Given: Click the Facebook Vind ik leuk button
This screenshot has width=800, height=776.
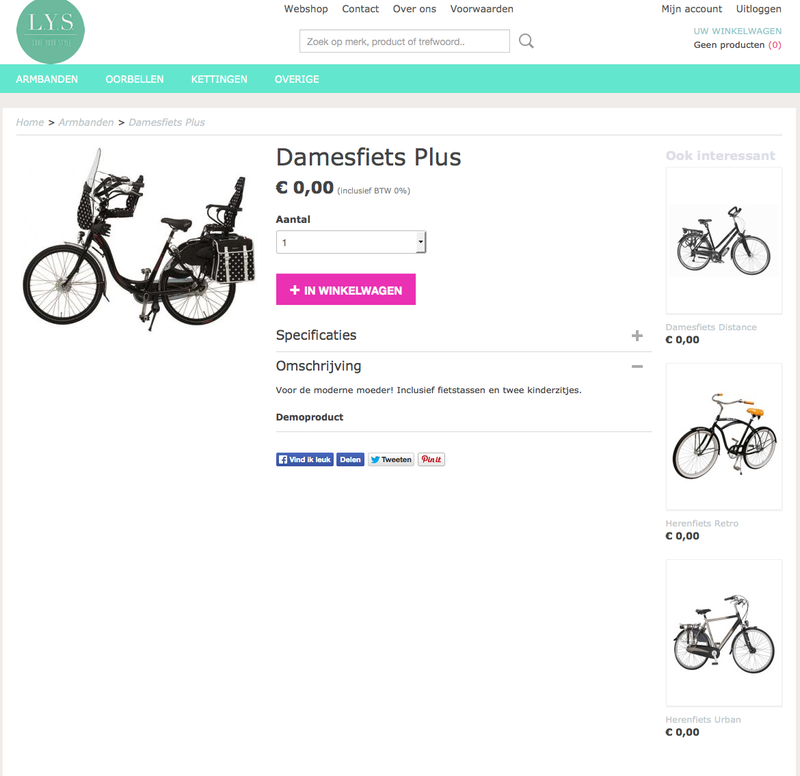Looking at the screenshot, I should click(305, 459).
